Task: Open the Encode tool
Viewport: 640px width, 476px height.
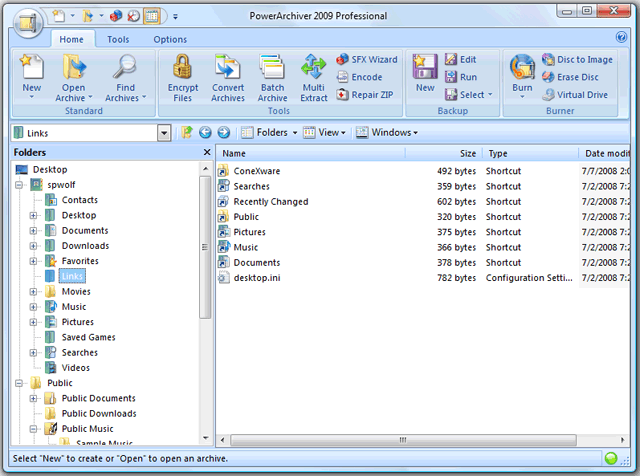Action: 360,77
